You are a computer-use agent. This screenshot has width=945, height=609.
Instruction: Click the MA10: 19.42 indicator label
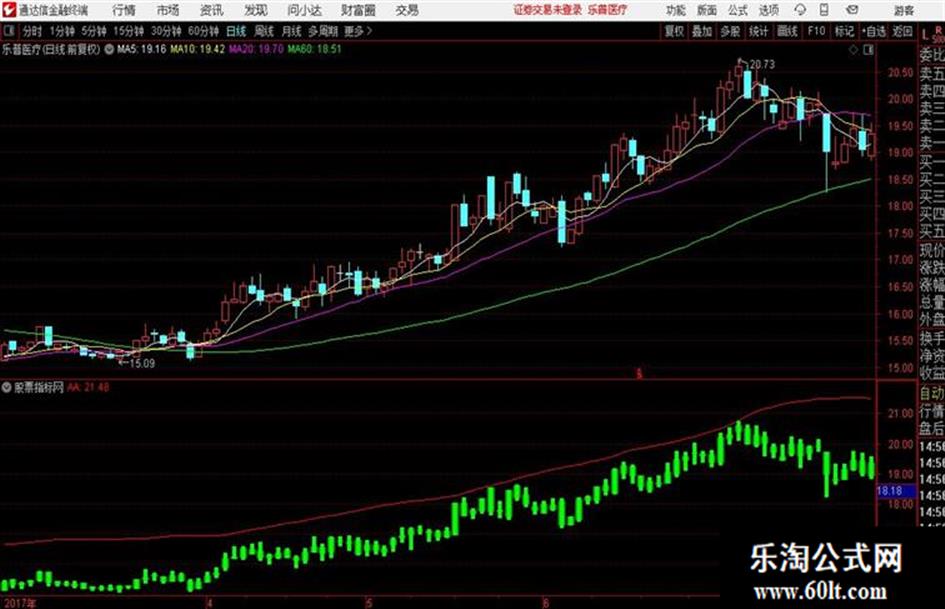[198, 49]
